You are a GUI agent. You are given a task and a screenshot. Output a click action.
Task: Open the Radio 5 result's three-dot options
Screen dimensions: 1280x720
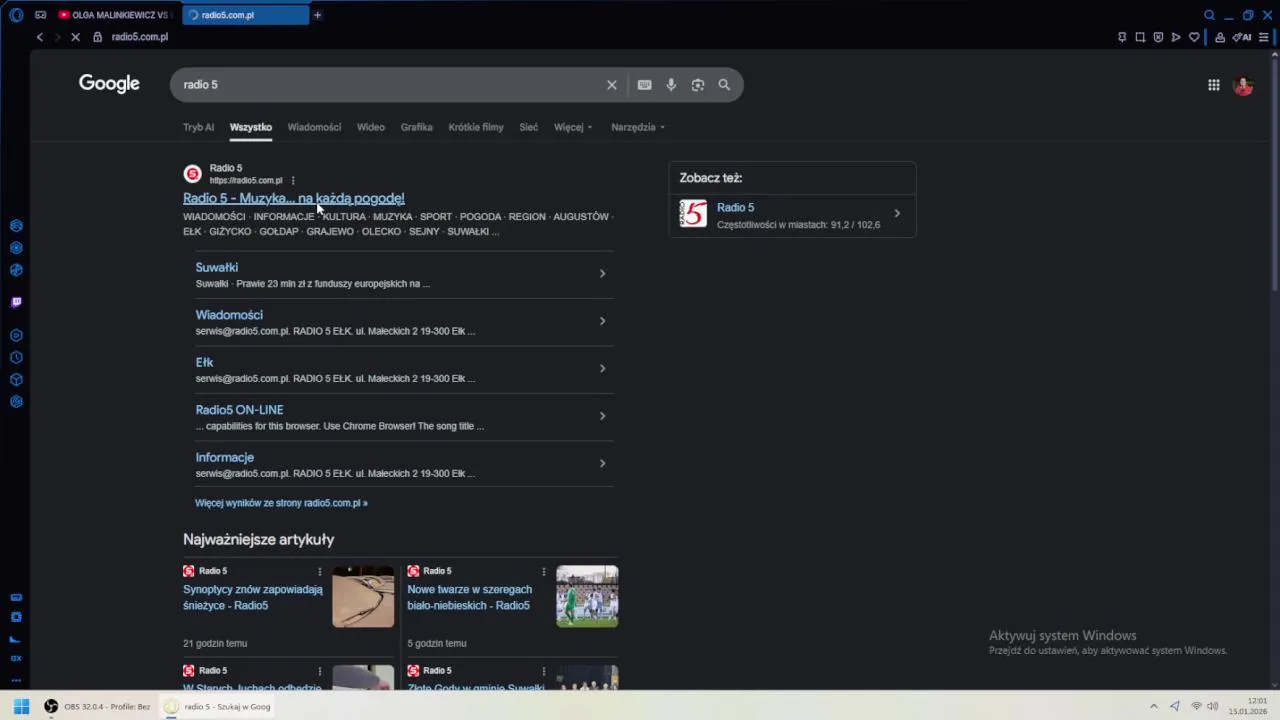pyautogui.click(x=293, y=181)
